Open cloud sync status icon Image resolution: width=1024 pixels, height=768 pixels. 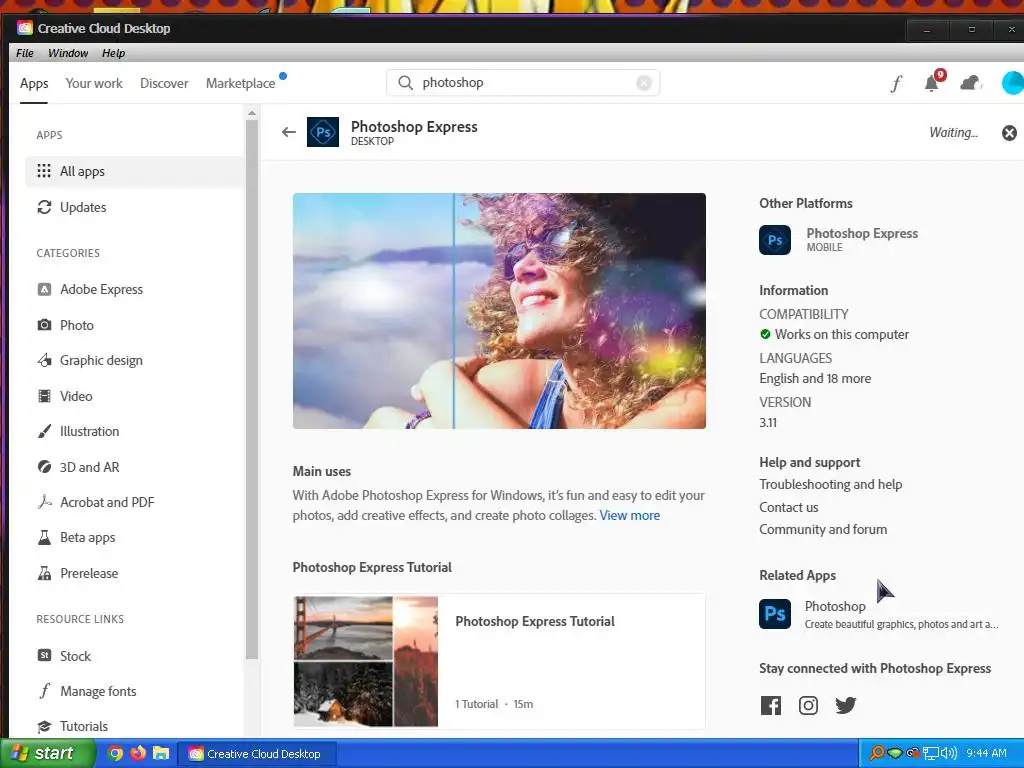click(x=970, y=83)
